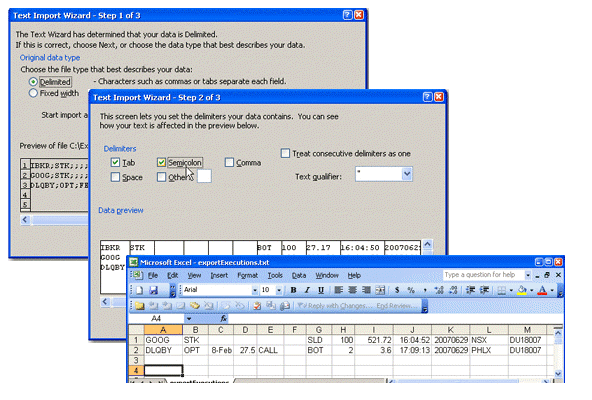
Task: Click Decrease Indent icon
Action: pos(470,290)
